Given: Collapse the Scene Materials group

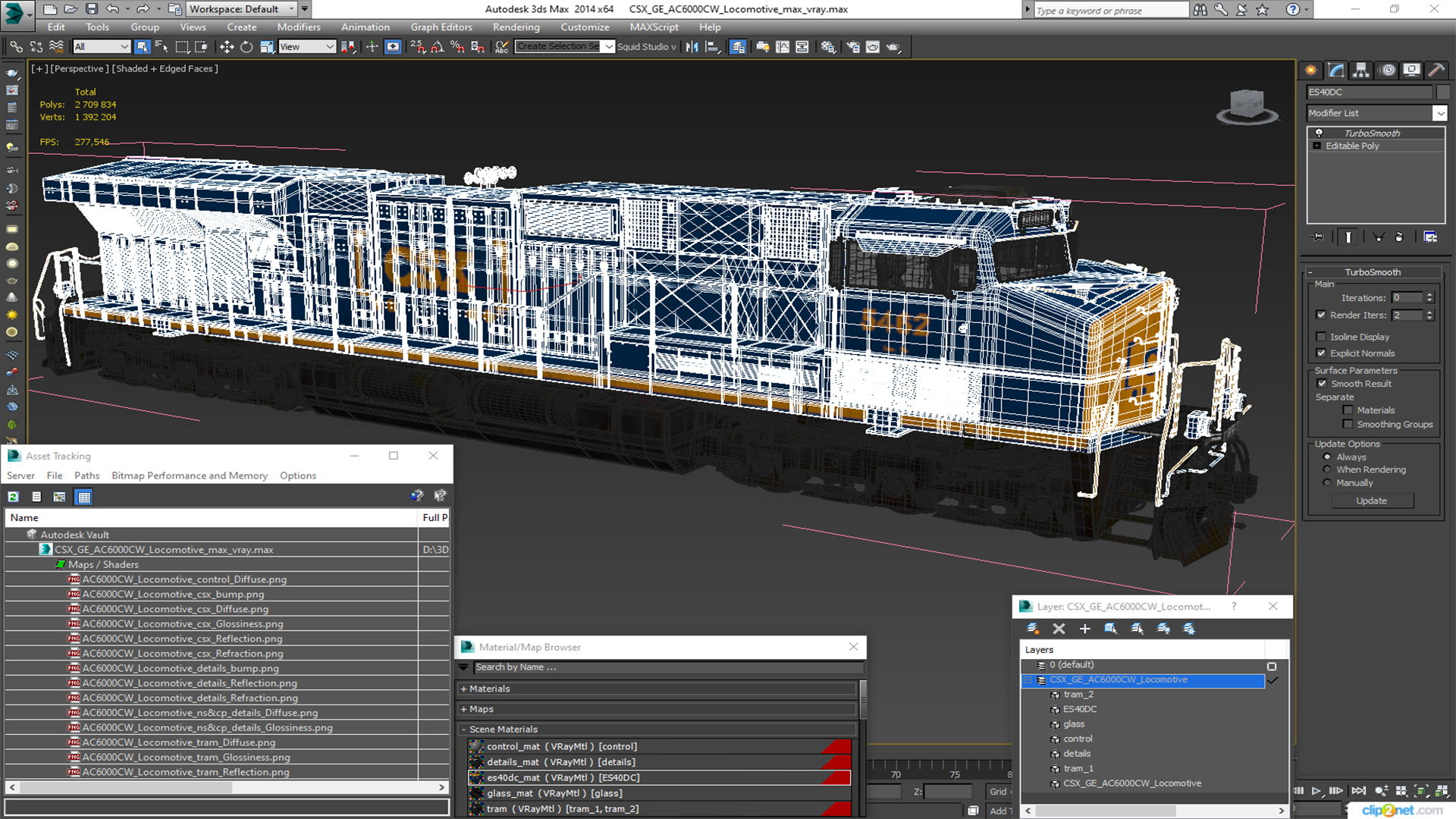Looking at the screenshot, I should tap(657, 729).
